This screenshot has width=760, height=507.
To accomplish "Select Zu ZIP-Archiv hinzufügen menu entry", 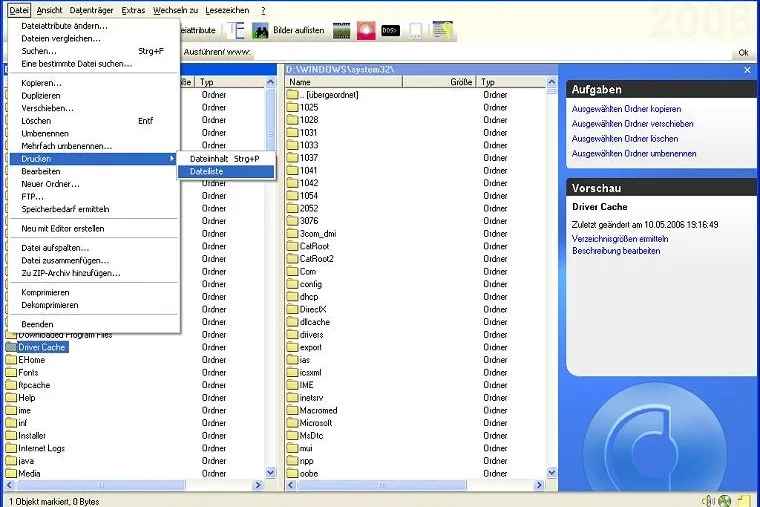I will (71, 273).
